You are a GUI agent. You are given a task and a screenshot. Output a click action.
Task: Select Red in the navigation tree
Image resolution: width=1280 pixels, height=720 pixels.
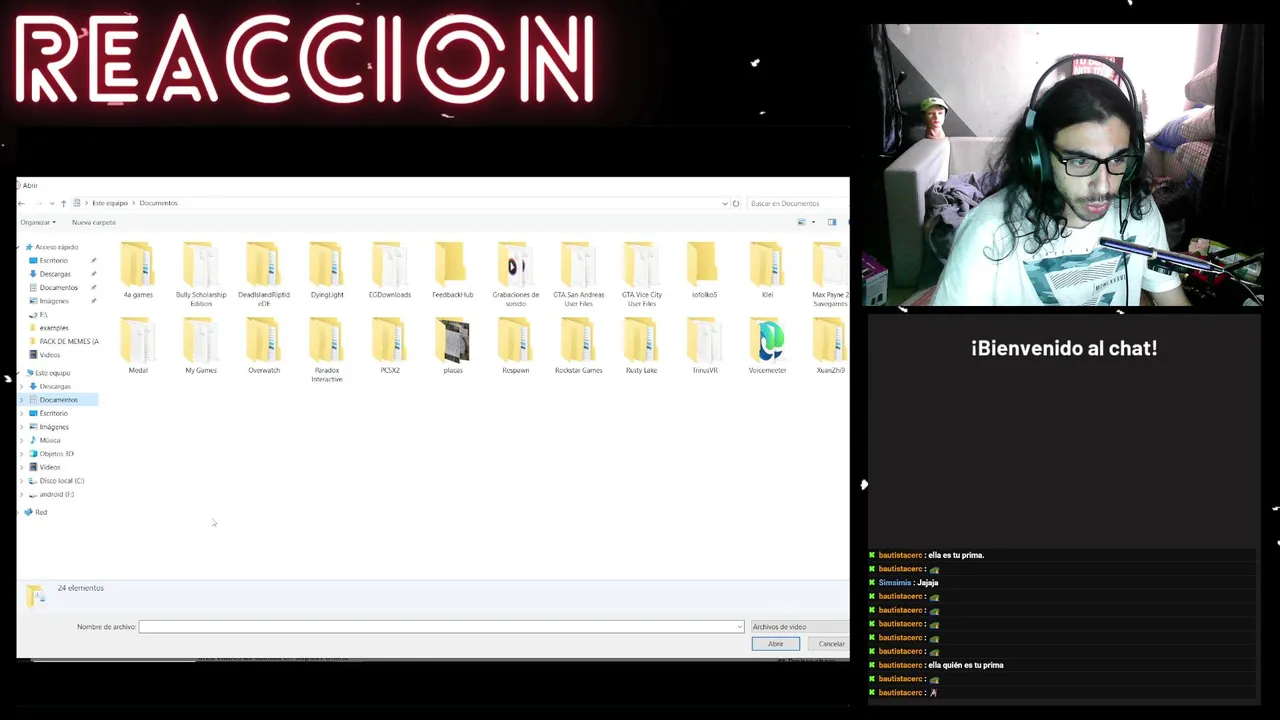point(40,512)
